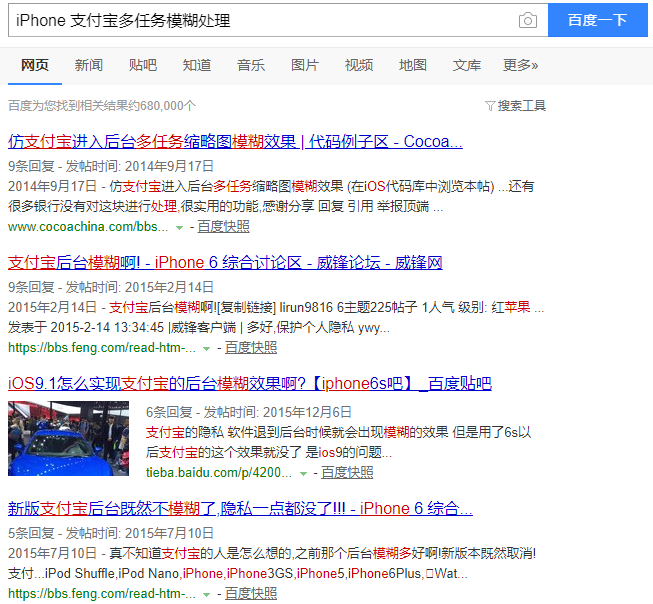Screen dimensions: 653x604
Task: Expand arrow after 2015年7月10日 result's bbs.feng.com URL
Action: click(206, 594)
